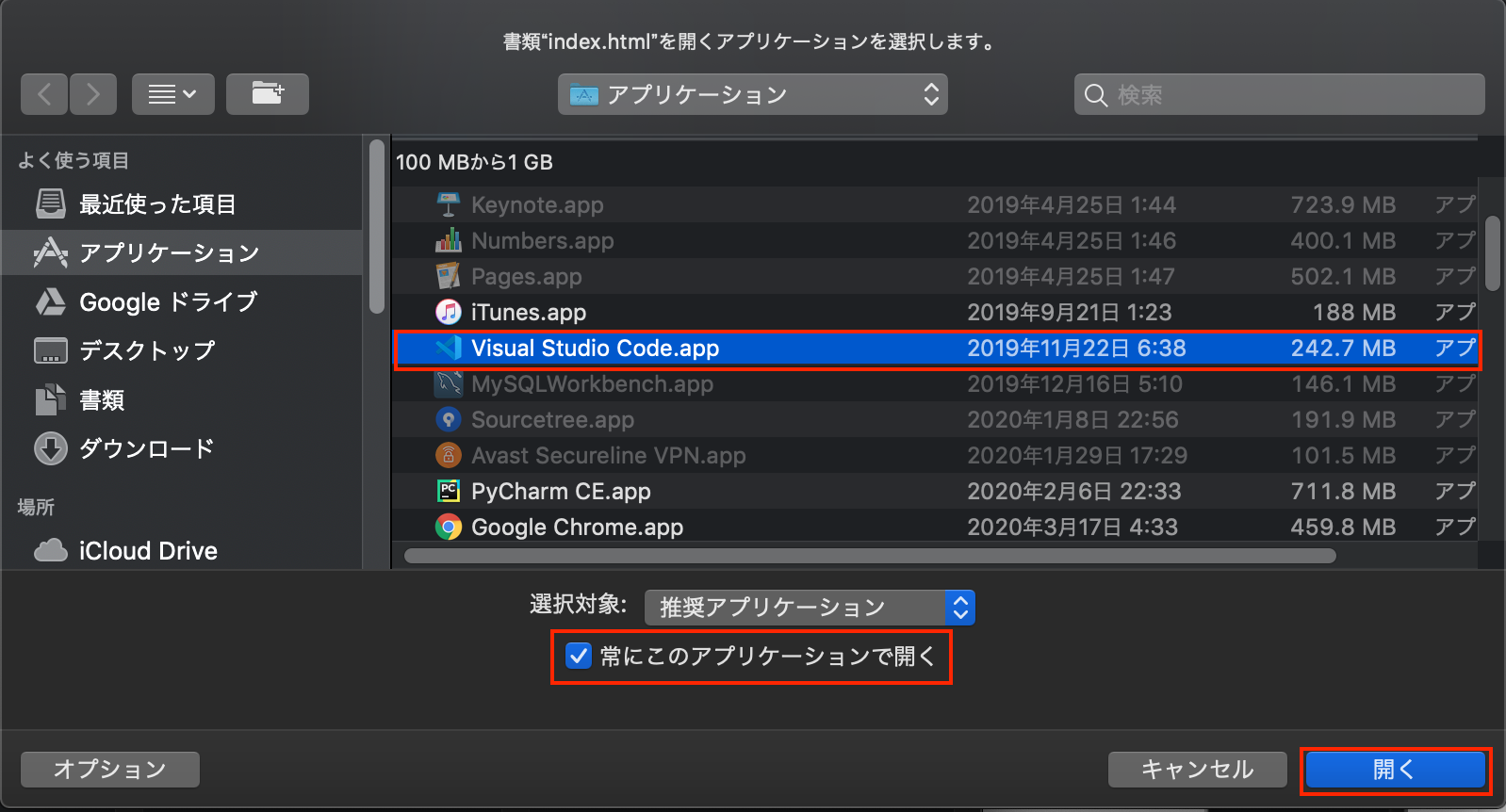1506x812 pixels.
Task: Click the デスクトップ sidebar icon
Action: [50, 350]
